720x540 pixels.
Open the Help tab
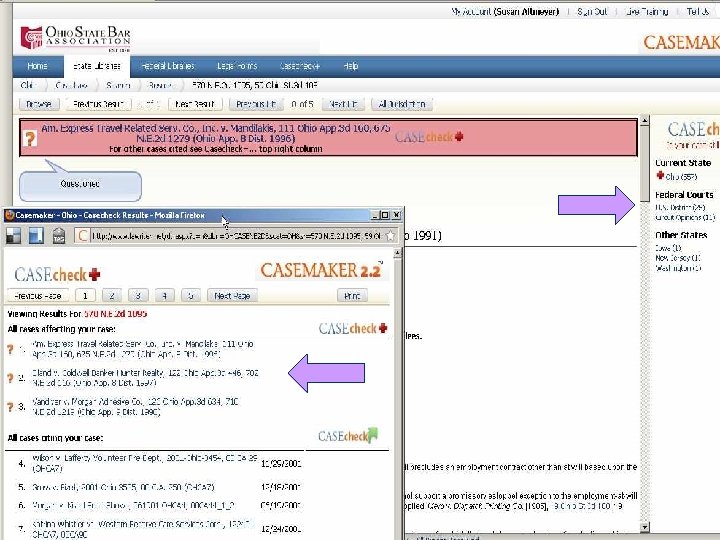(x=350, y=66)
